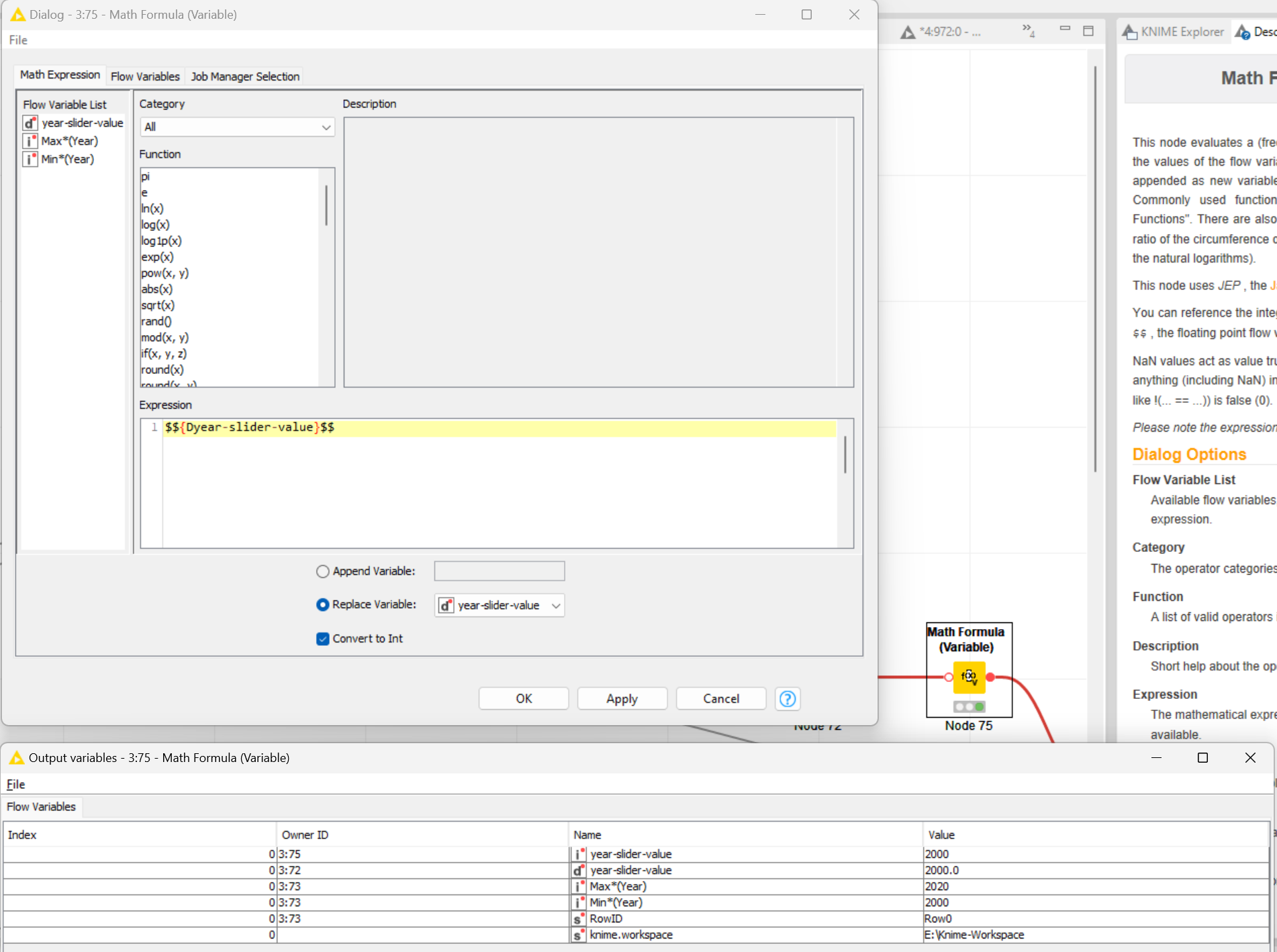The image size is (1277, 952).
Task: Select if(x, y, z) in Function list
Action: [x=164, y=354]
